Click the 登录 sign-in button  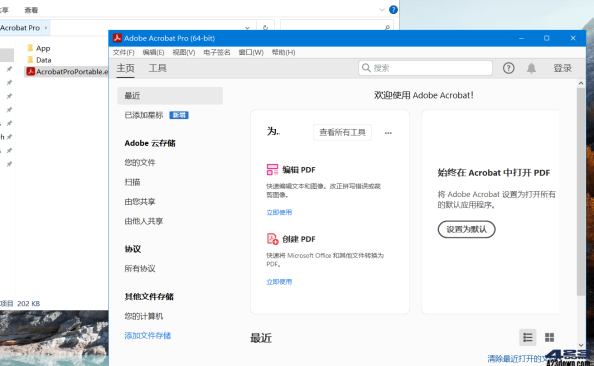point(563,68)
